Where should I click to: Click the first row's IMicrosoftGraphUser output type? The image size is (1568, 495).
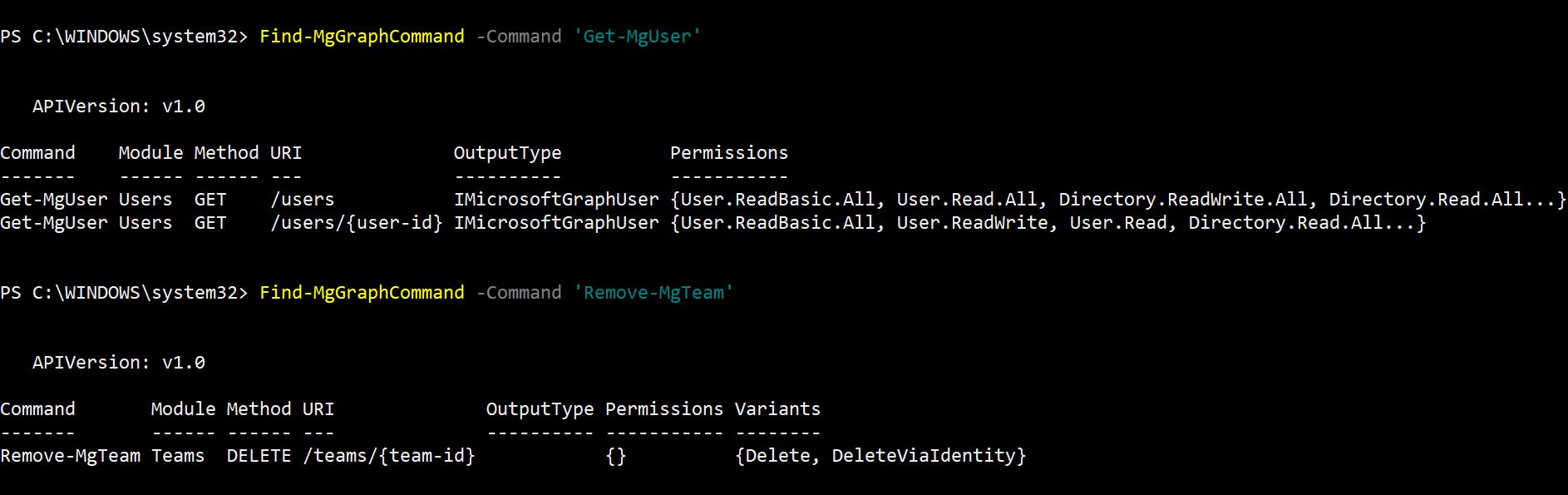(556, 200)
